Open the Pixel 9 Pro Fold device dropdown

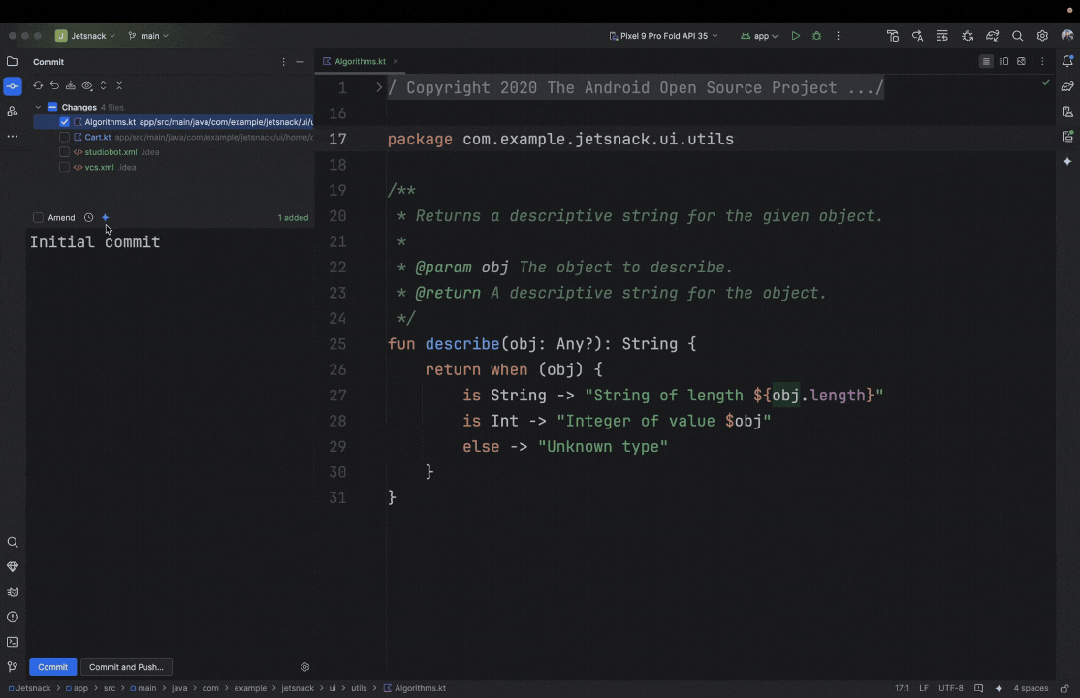663,36
